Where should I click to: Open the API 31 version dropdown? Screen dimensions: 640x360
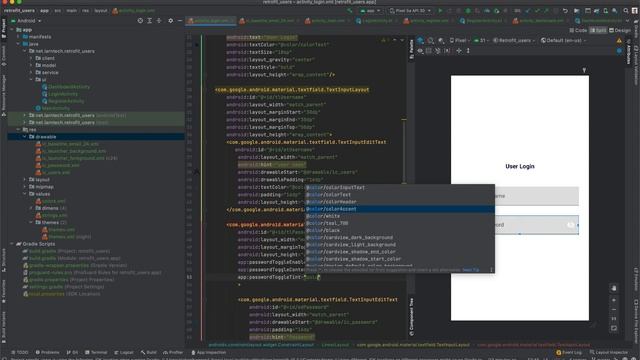coord(482,40)
